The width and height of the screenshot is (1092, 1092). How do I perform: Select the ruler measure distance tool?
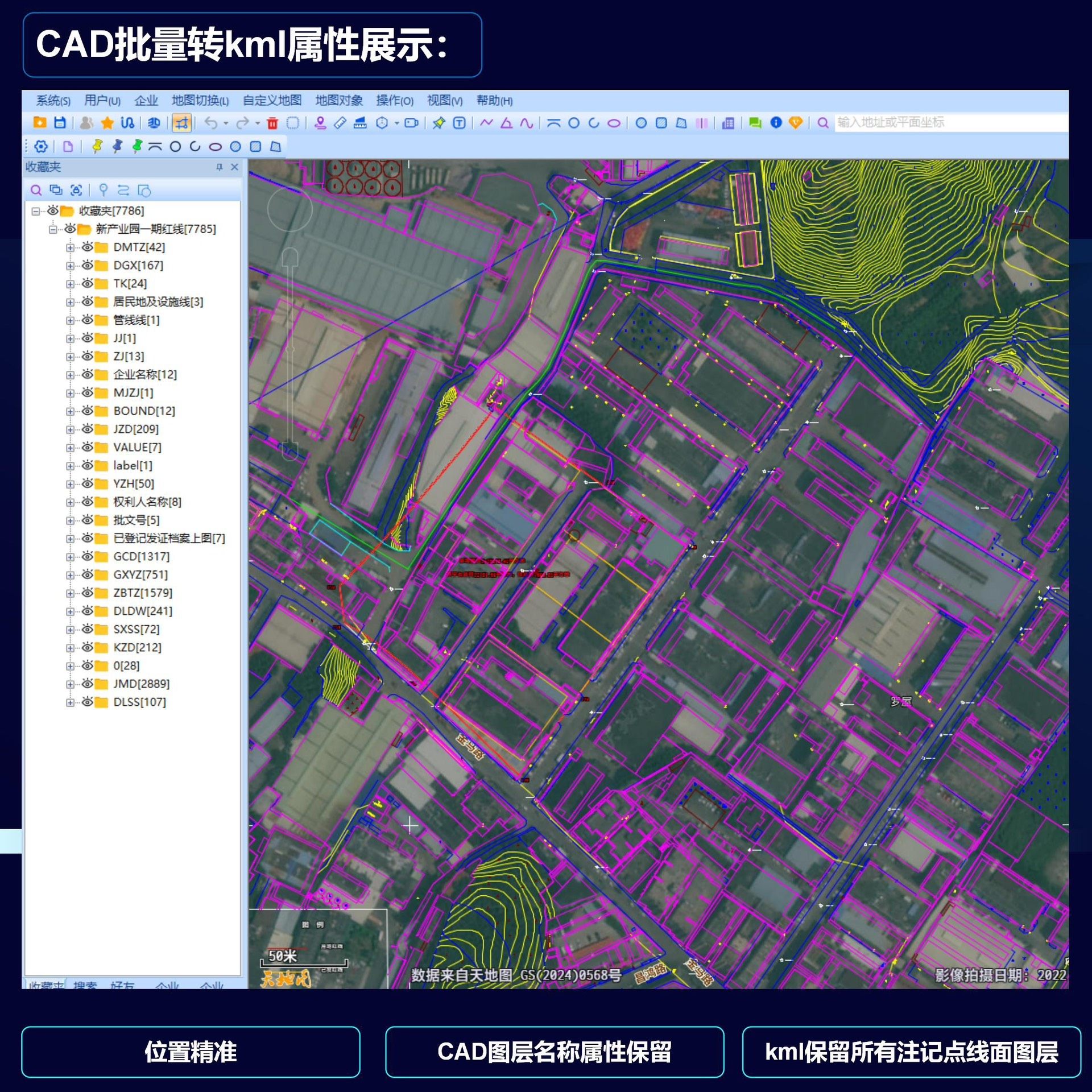point(340,123)
